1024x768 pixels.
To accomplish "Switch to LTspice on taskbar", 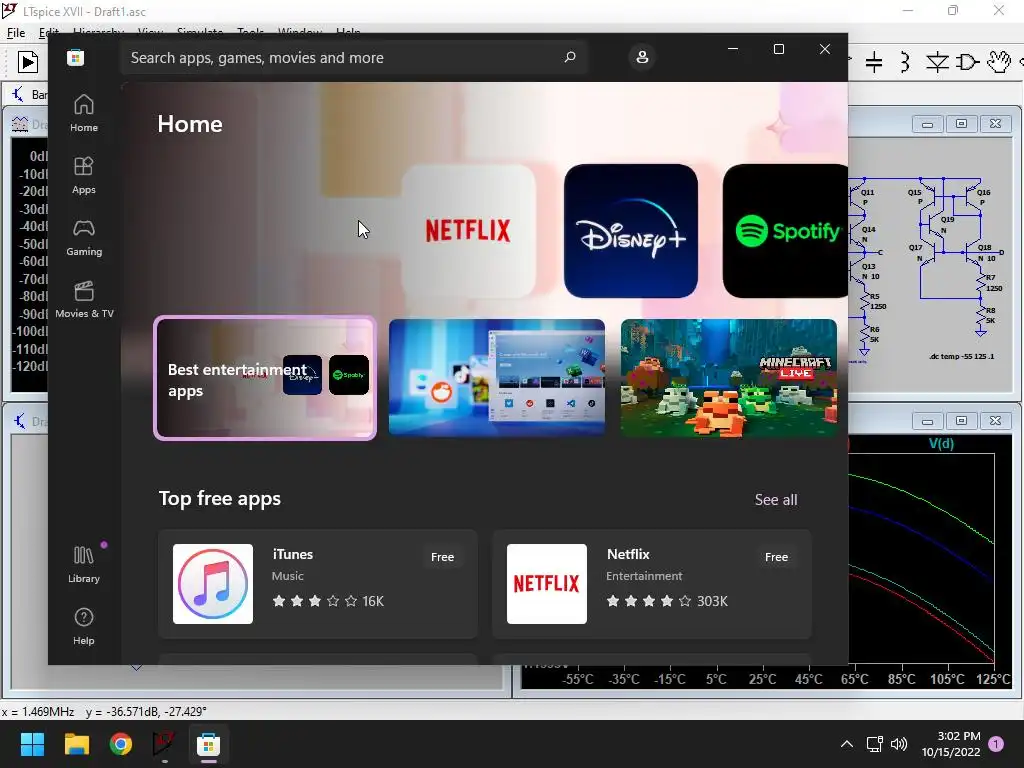I will click(x=165, y=744).
